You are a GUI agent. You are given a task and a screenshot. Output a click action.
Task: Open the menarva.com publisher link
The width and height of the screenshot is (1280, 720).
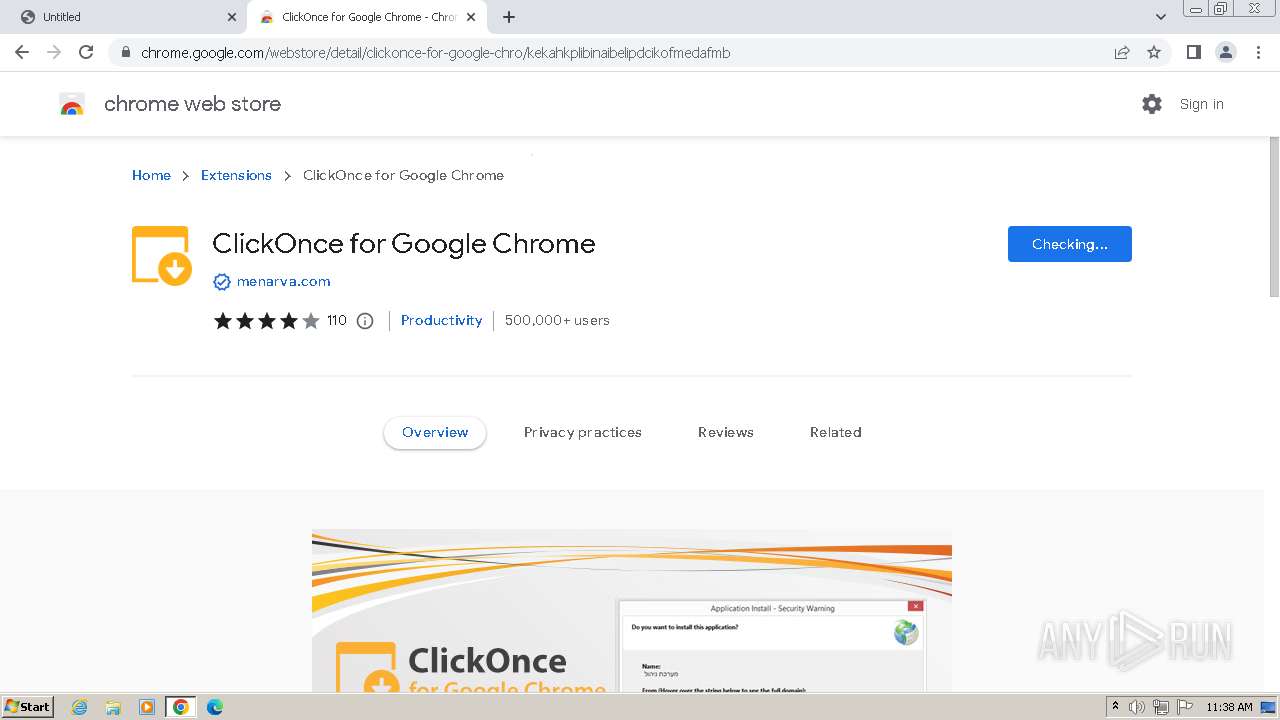(x=283, y=282)
